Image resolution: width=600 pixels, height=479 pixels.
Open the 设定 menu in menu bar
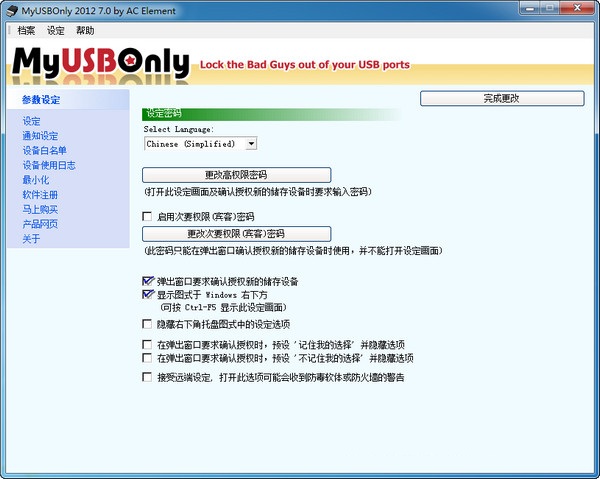(x=55, y=31)
